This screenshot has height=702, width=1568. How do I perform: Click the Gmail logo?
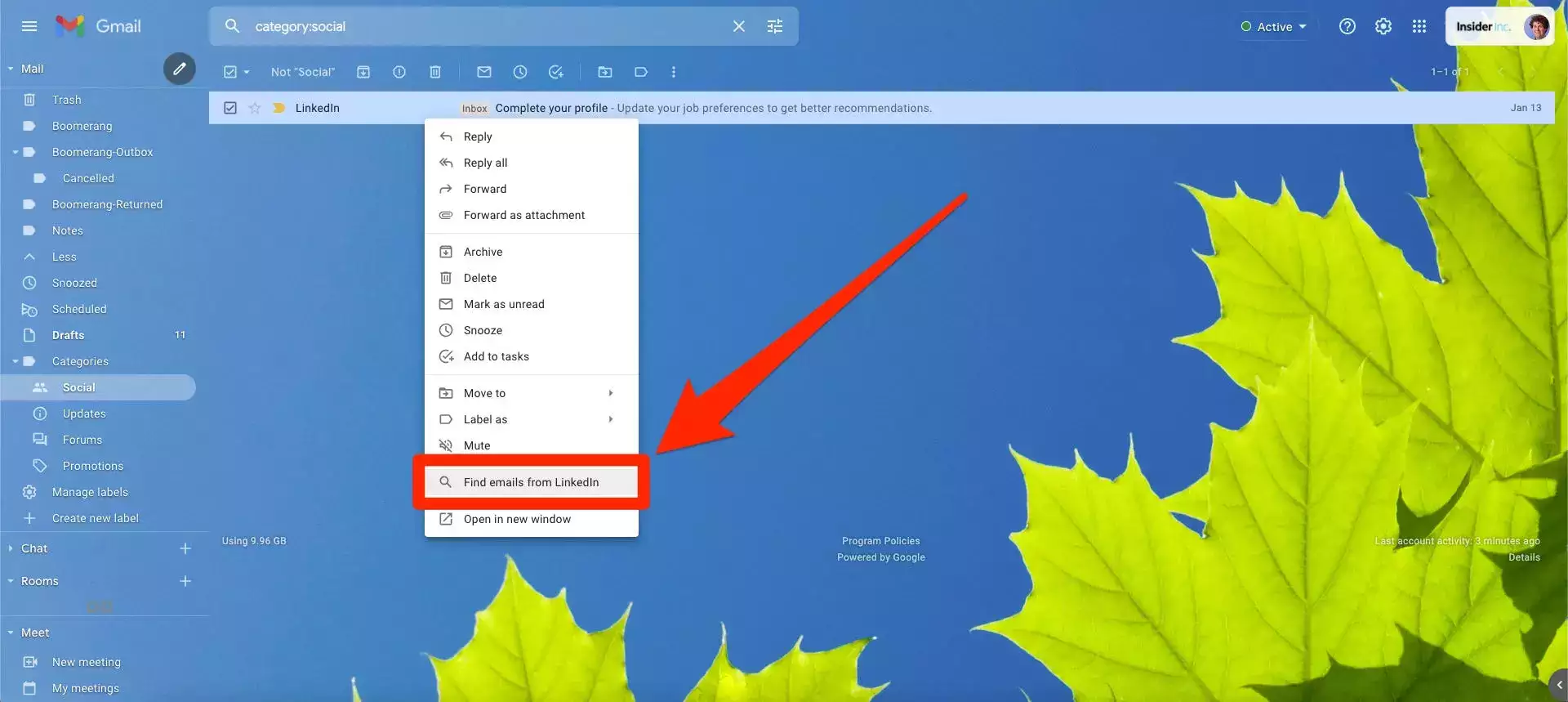[x=98, y=26]
